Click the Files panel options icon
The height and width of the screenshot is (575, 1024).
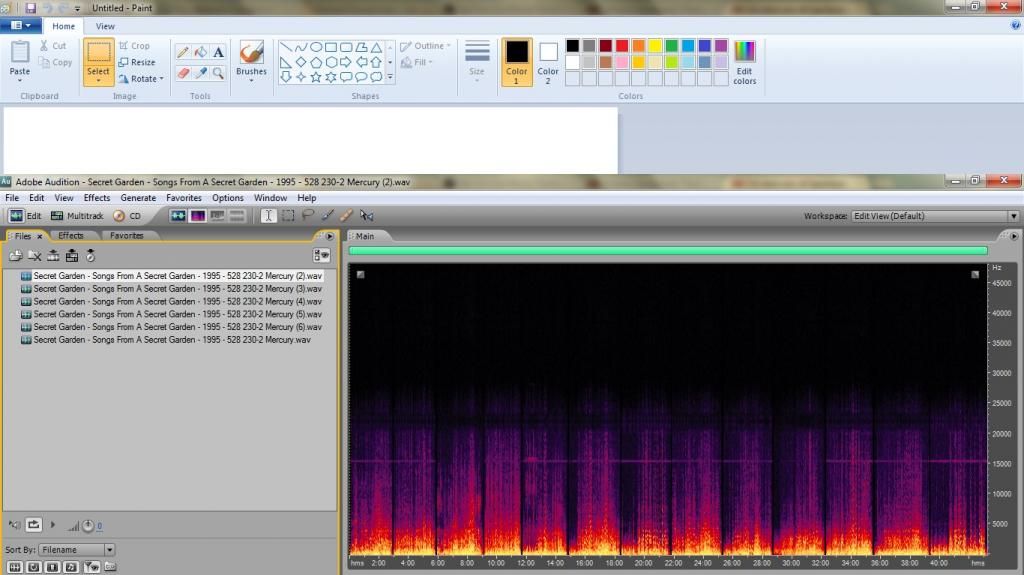pos(321,255)
